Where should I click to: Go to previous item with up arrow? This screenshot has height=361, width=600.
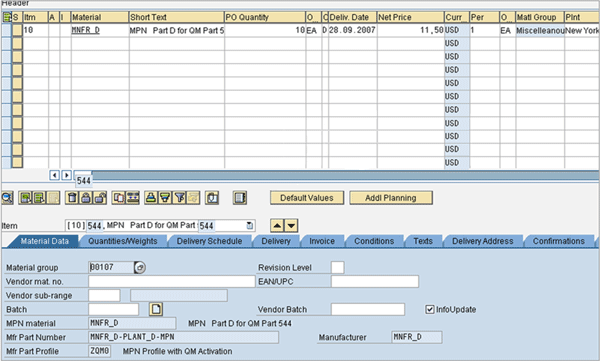[277, 225]
